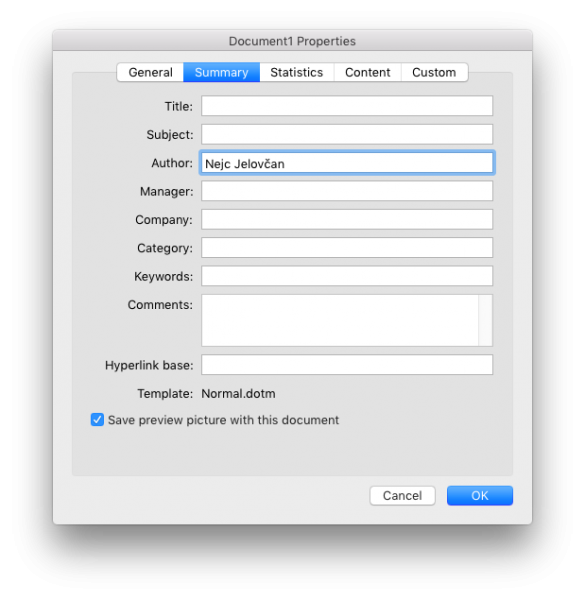585x600 pixels.
Task: Select the Manager input field
Action: pos(347,191)
